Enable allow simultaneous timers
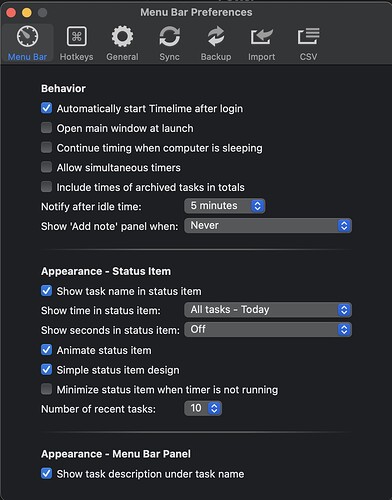Image resolution: width=392 pixels, height=500 pixels. point(46,167)
